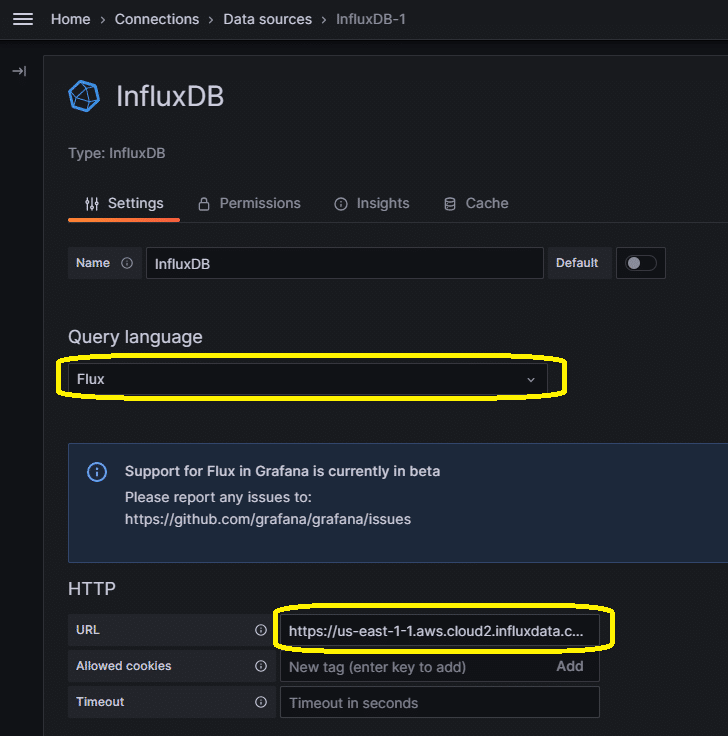Screen dimensions: 728x736
Task: Go to Data sources breadcrumb
Action: click(268, 19)
